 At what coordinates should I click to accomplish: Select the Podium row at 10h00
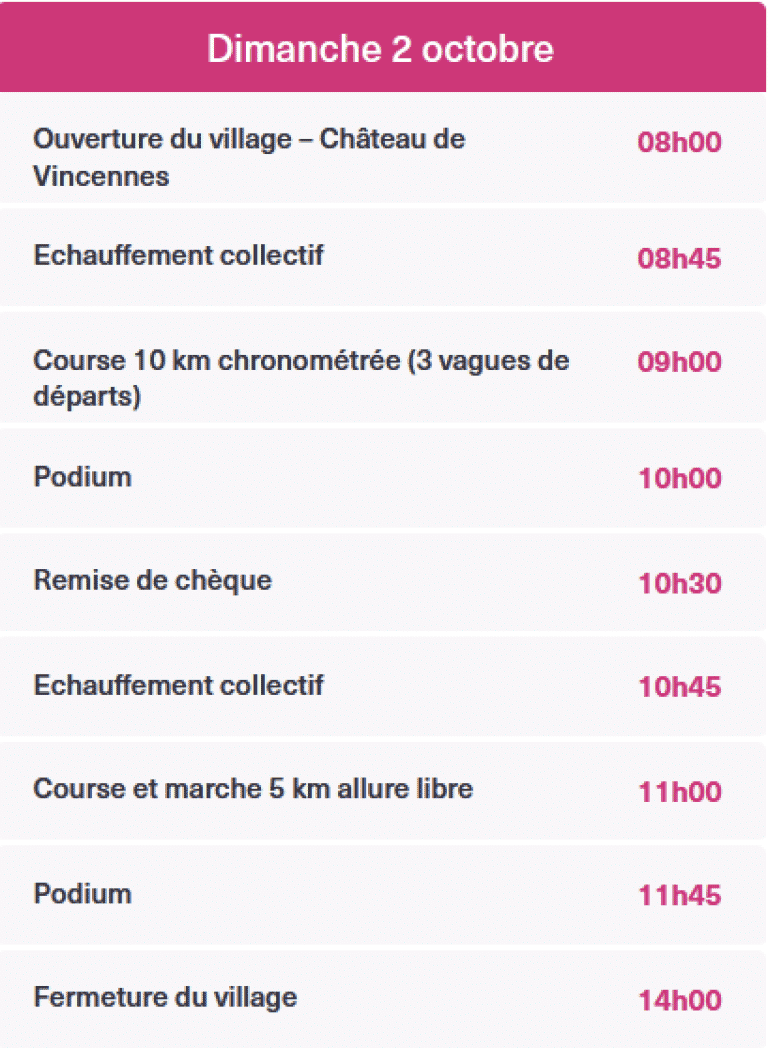(382, 478)
